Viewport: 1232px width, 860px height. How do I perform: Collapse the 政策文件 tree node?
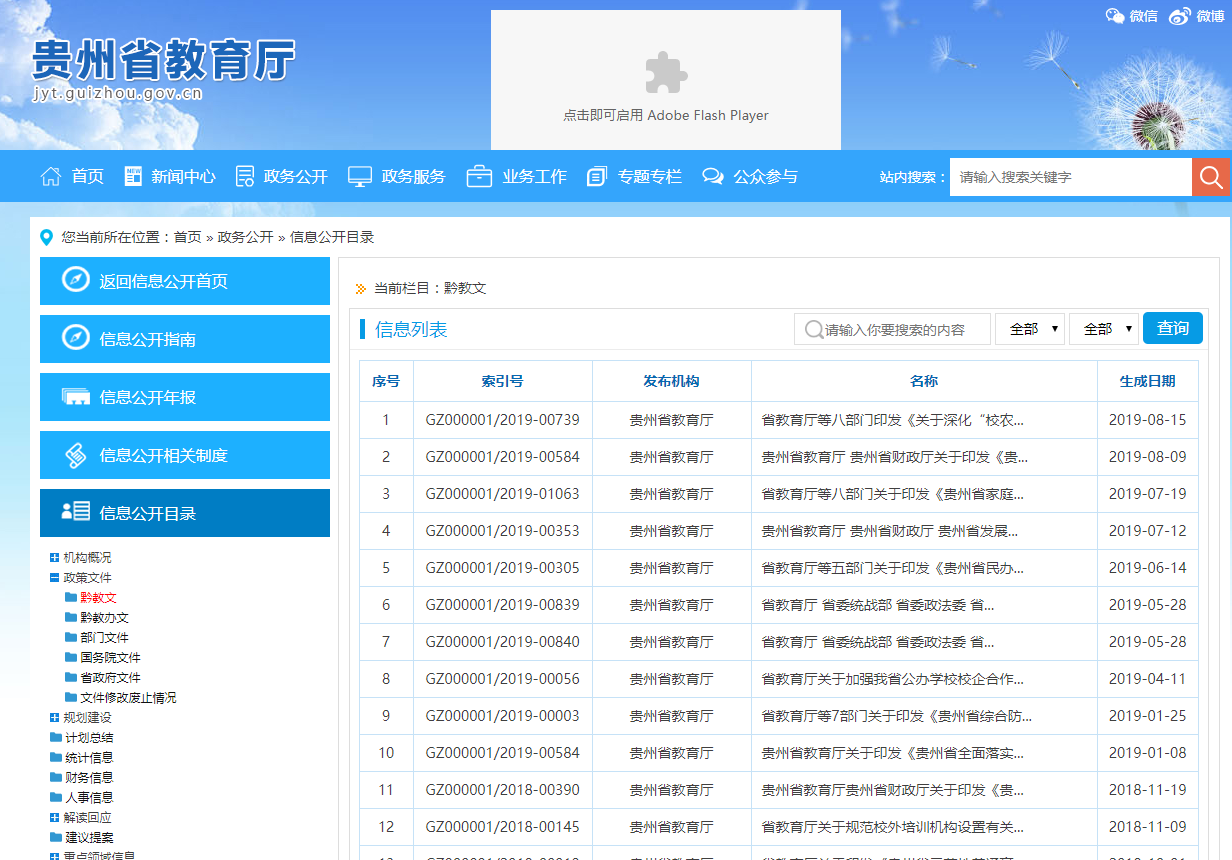tap(54, 578)
